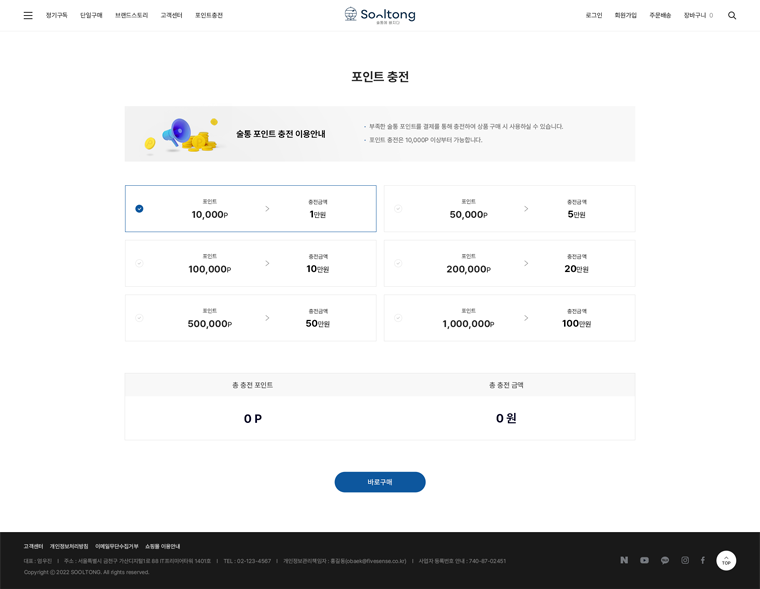Viewport: 760px width, 589px height.
Task: Select the 200,000P radio option
Action: (x=398, y=263)
